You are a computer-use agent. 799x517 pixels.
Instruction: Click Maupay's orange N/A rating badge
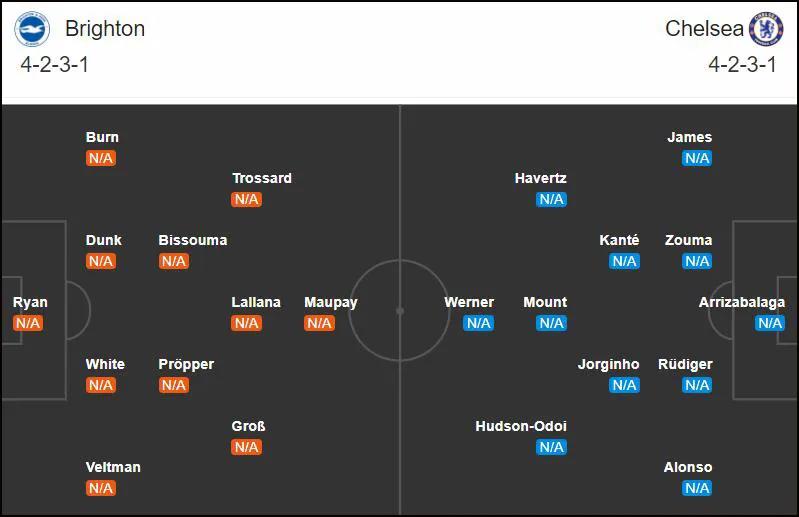click(319, 323)
